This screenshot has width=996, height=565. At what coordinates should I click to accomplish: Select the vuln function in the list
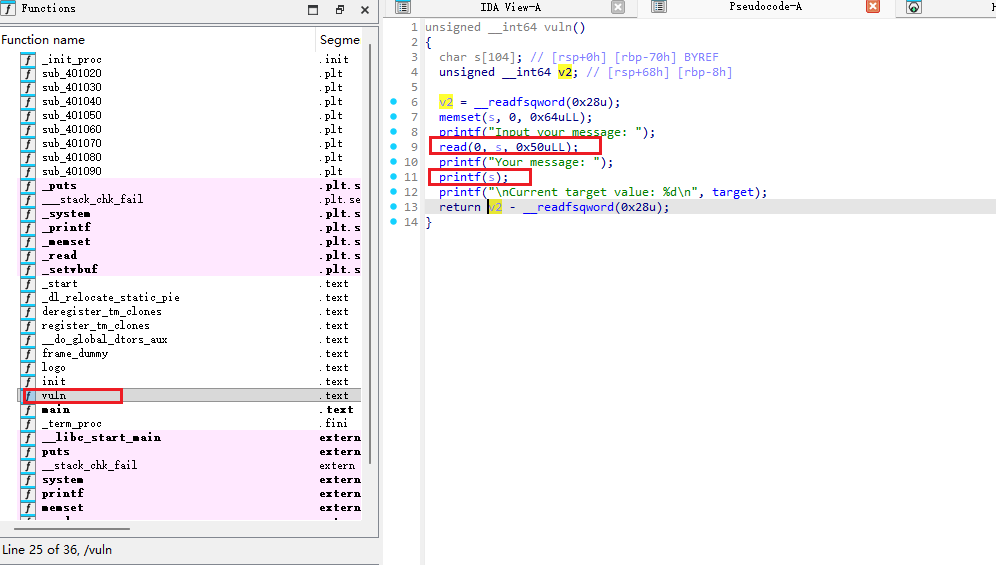click(54, 396)
